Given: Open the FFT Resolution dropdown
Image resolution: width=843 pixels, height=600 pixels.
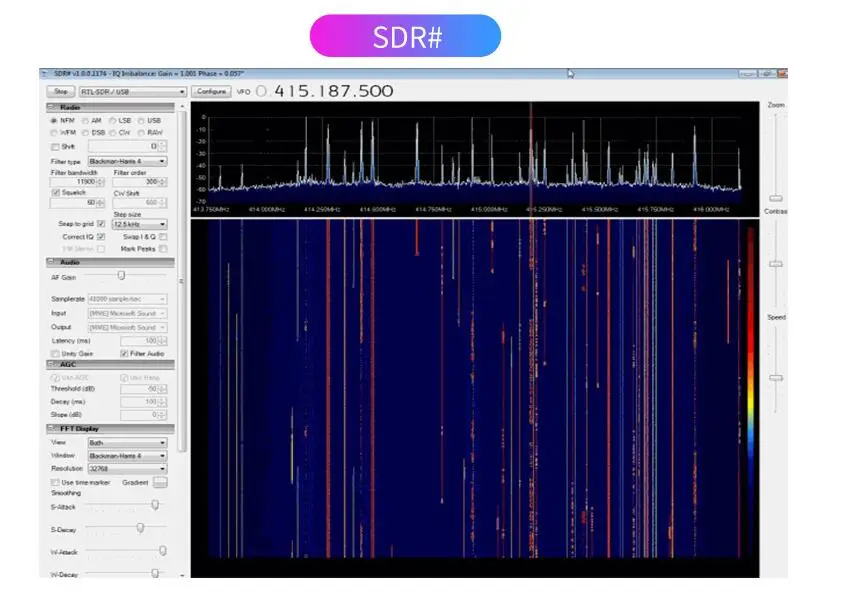Looking at the screenshot, I should (x=127, y=468).
